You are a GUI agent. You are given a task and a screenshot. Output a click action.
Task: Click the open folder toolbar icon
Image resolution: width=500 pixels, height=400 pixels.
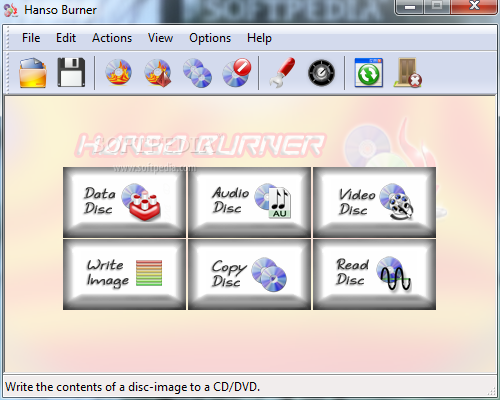[x=32, y=73]
